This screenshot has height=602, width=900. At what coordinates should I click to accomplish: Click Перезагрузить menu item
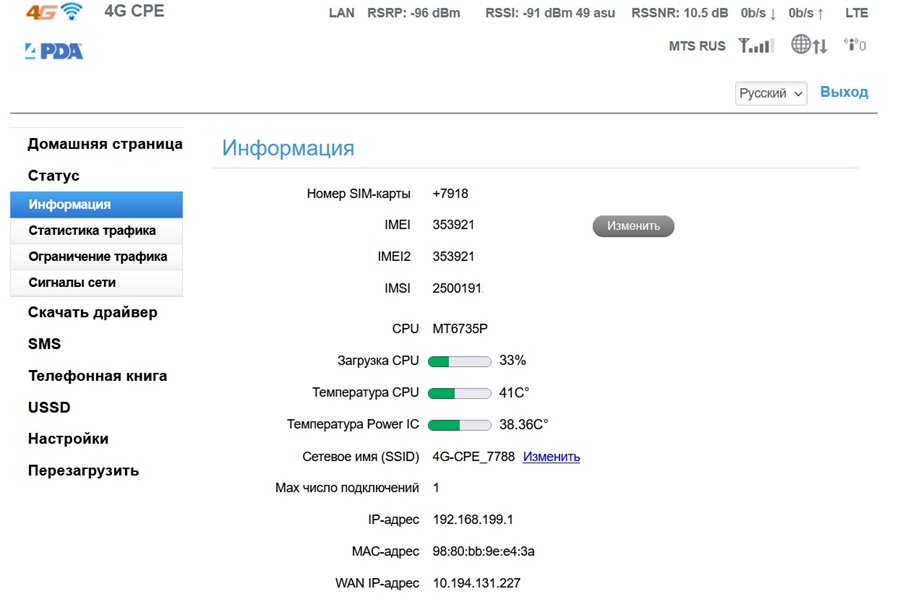coord(83,471)
